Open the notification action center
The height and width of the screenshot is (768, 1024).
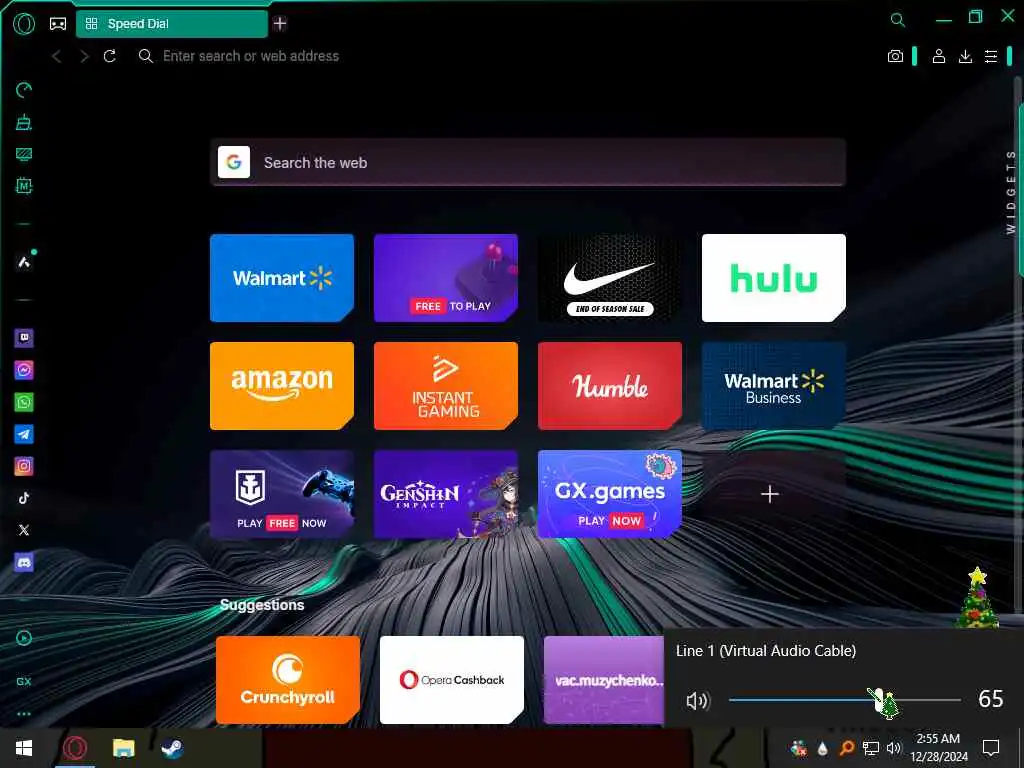tap(991, 748)
